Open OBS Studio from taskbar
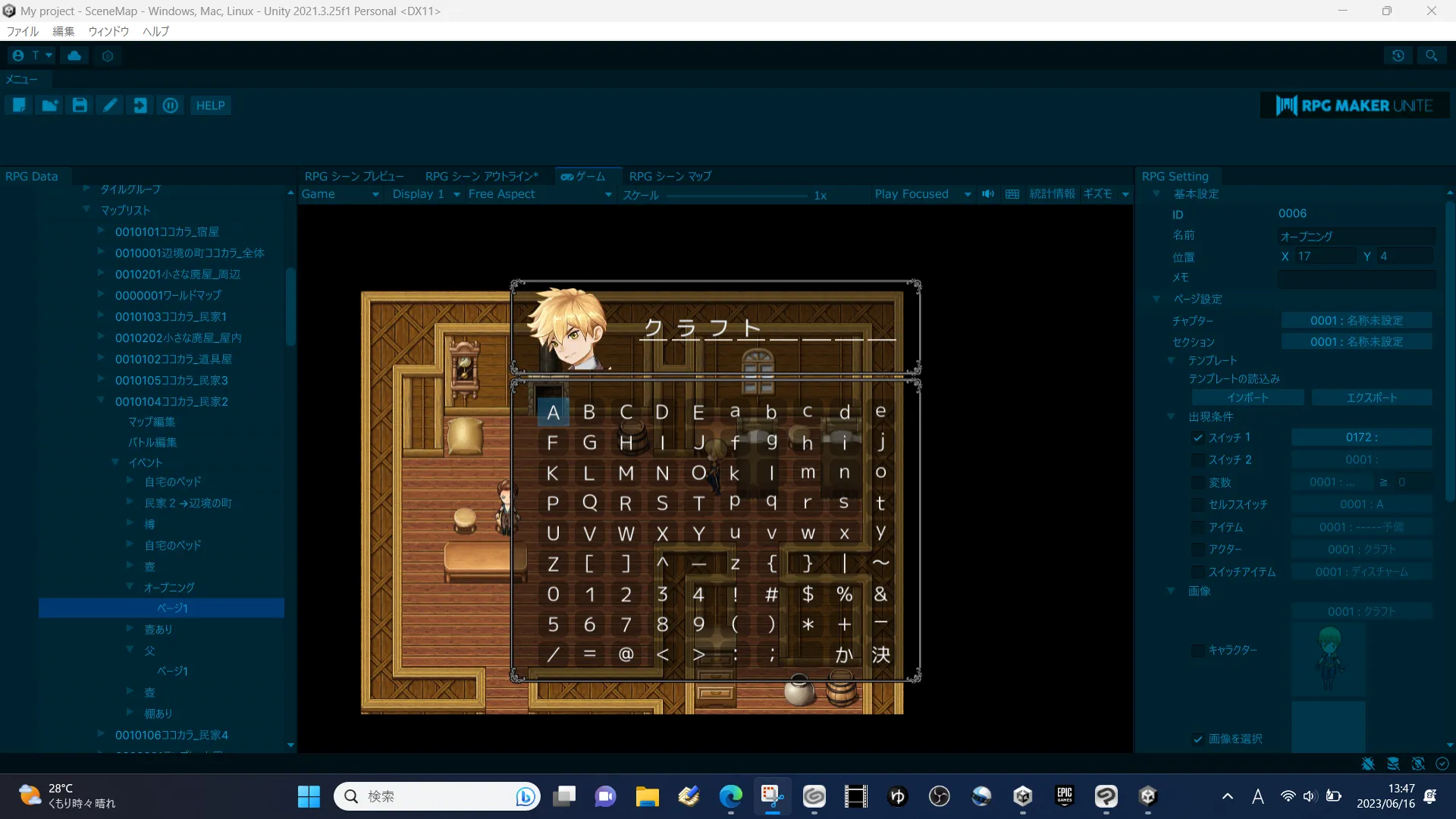 tap(940, 796)
